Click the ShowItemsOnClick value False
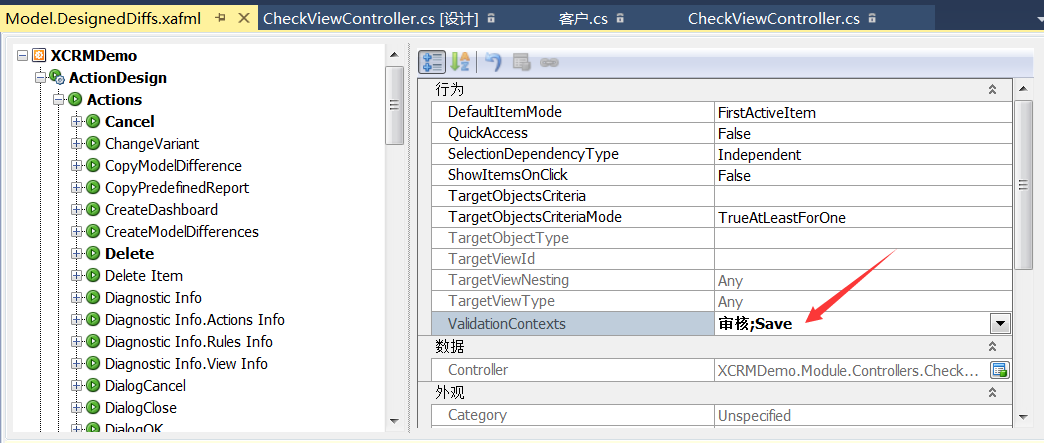 [x=863, y=176]
